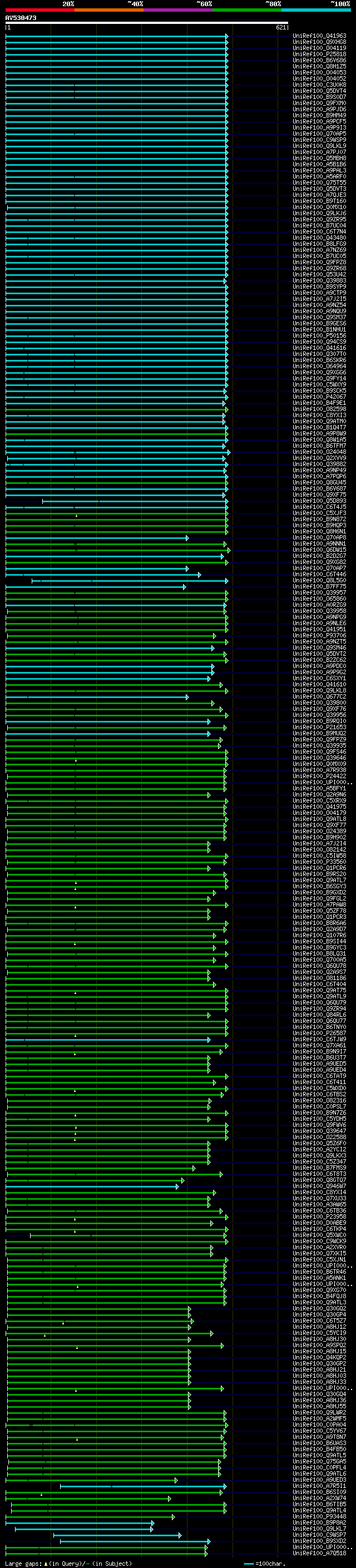The width and height of the screenshot is (356, 1568).
Task: Select hit label UniRef100_Q43480
Action: pyautogui.click(x=319, y=238)
